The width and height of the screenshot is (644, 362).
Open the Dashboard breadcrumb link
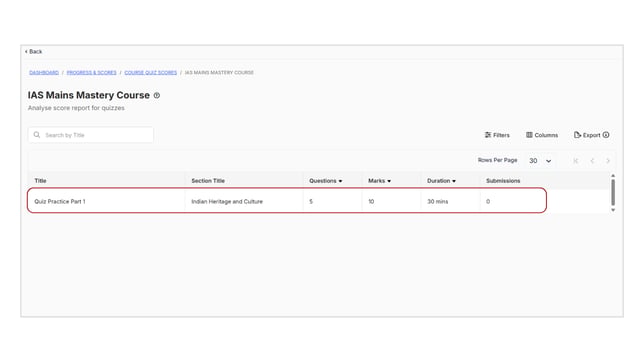coord(44,73)
